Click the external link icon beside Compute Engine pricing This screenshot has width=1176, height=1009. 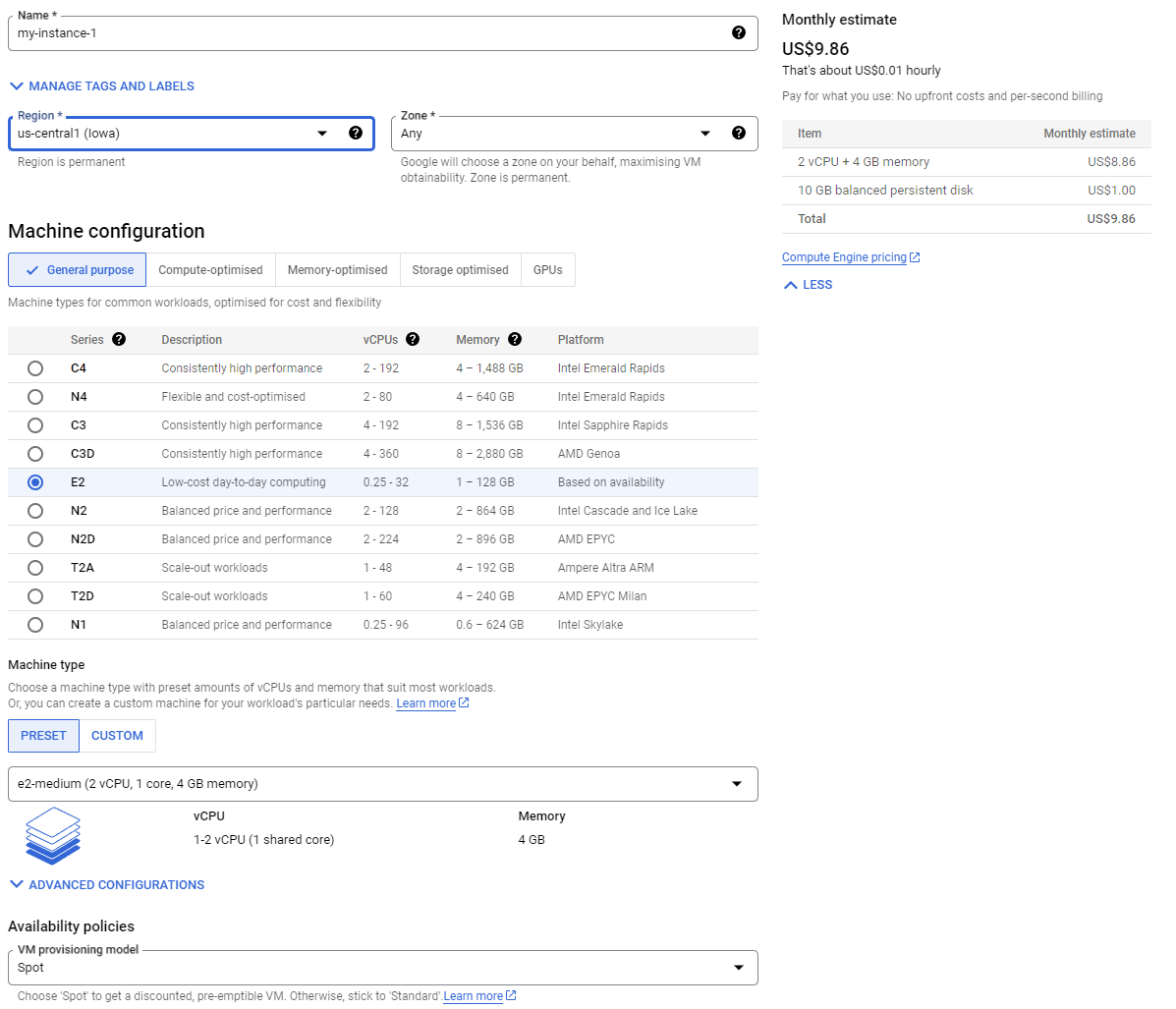(916, 256)
